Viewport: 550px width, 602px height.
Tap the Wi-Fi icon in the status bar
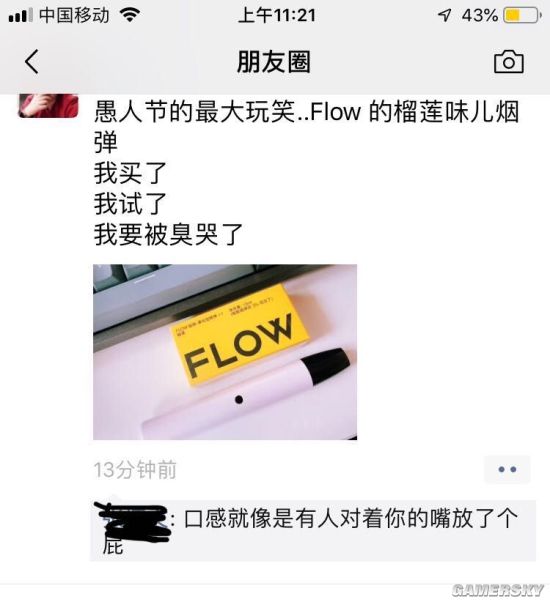(130, 15)
